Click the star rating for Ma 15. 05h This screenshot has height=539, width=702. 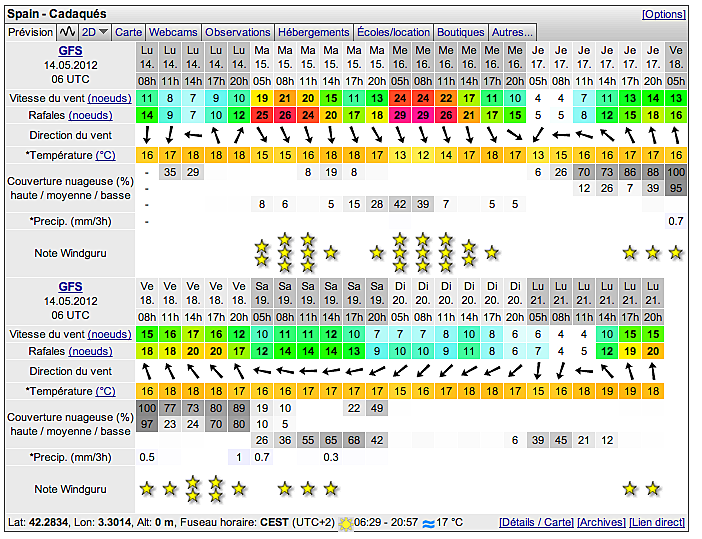262,253
